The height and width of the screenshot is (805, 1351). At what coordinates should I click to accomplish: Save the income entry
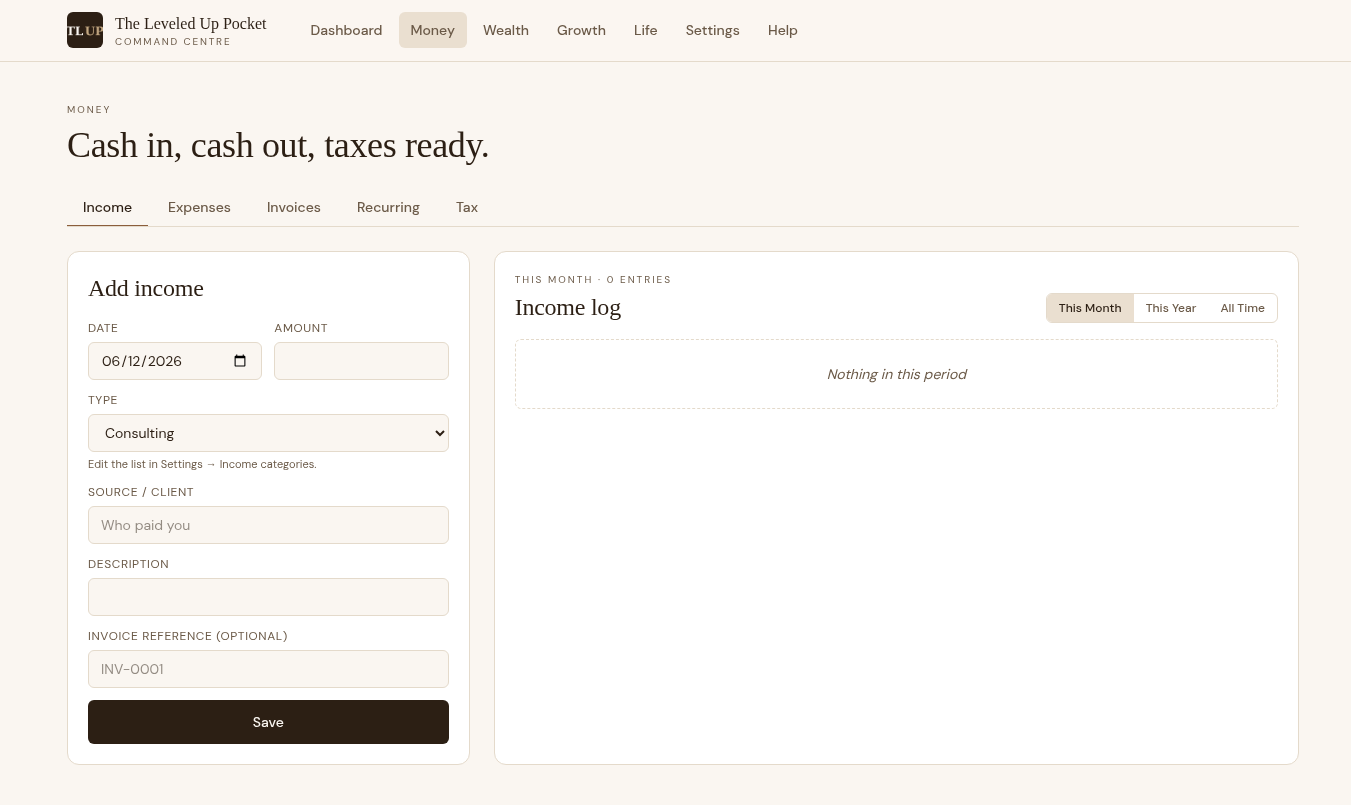(268, 722)
